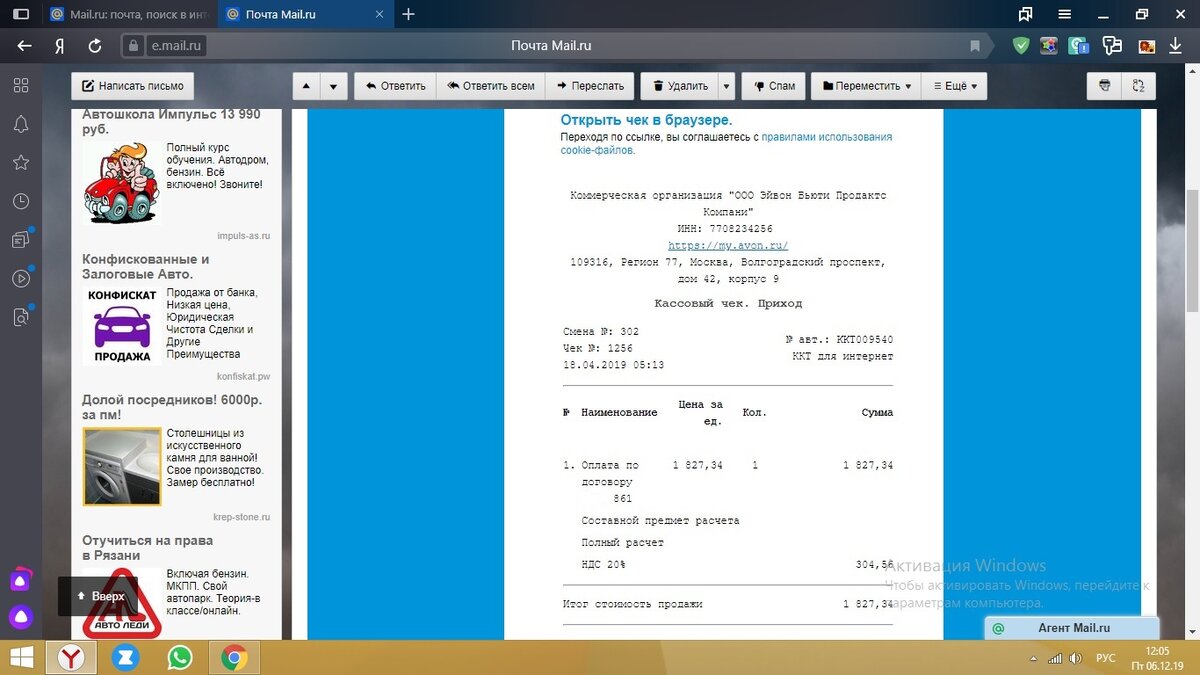This screenshot has height=675, width=1200.
Task: Open Windows Start menu
Action: (21, 657)
